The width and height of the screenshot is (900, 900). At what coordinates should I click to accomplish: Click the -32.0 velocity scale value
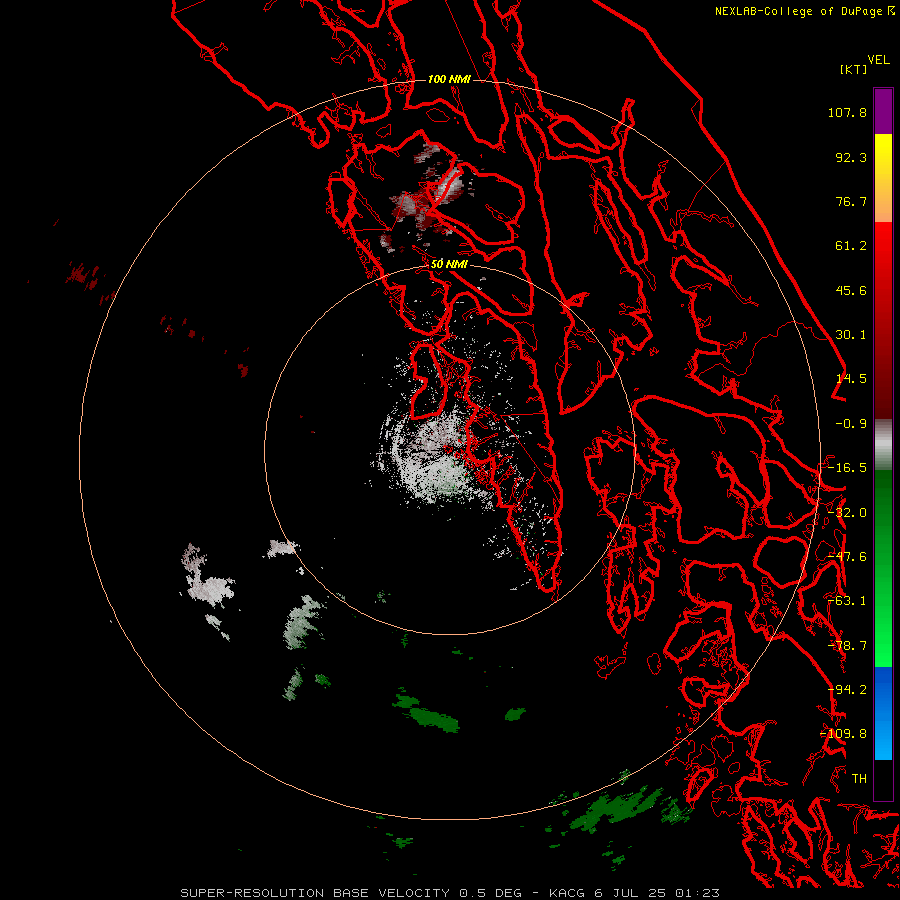[x=847, y=513]
